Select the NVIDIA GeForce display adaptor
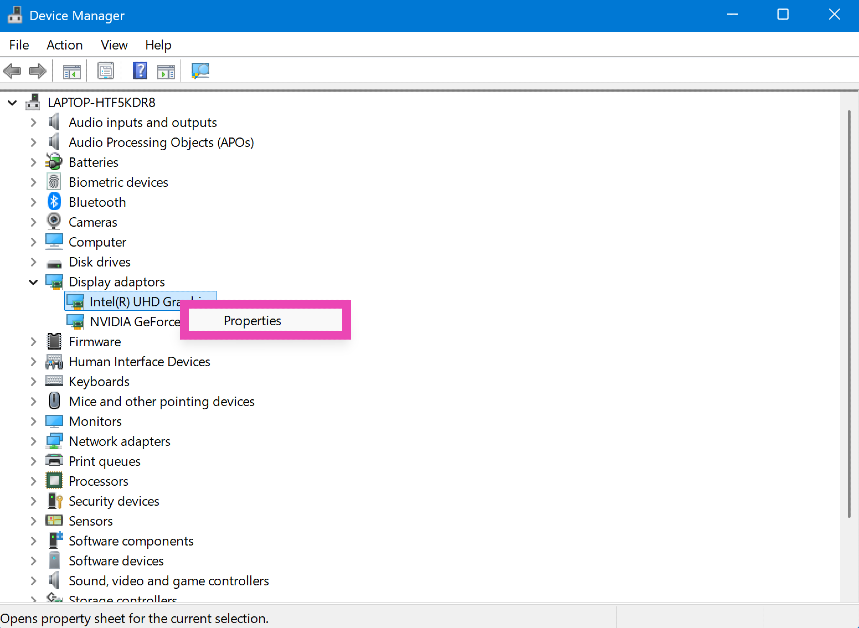The width and height of the screenshot is (859, 628). (133, 322)
